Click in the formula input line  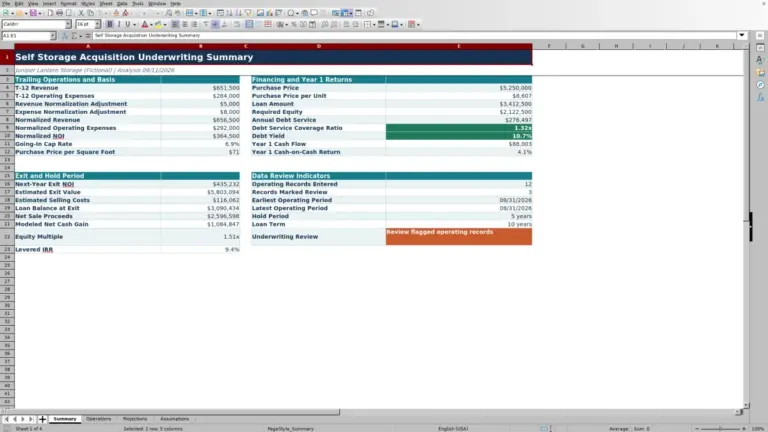415,35
